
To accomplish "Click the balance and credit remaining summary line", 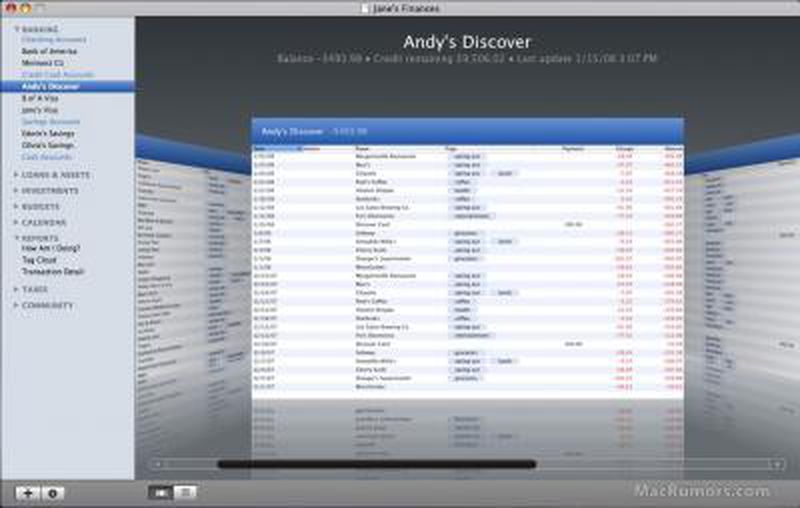I will point(467,59).
